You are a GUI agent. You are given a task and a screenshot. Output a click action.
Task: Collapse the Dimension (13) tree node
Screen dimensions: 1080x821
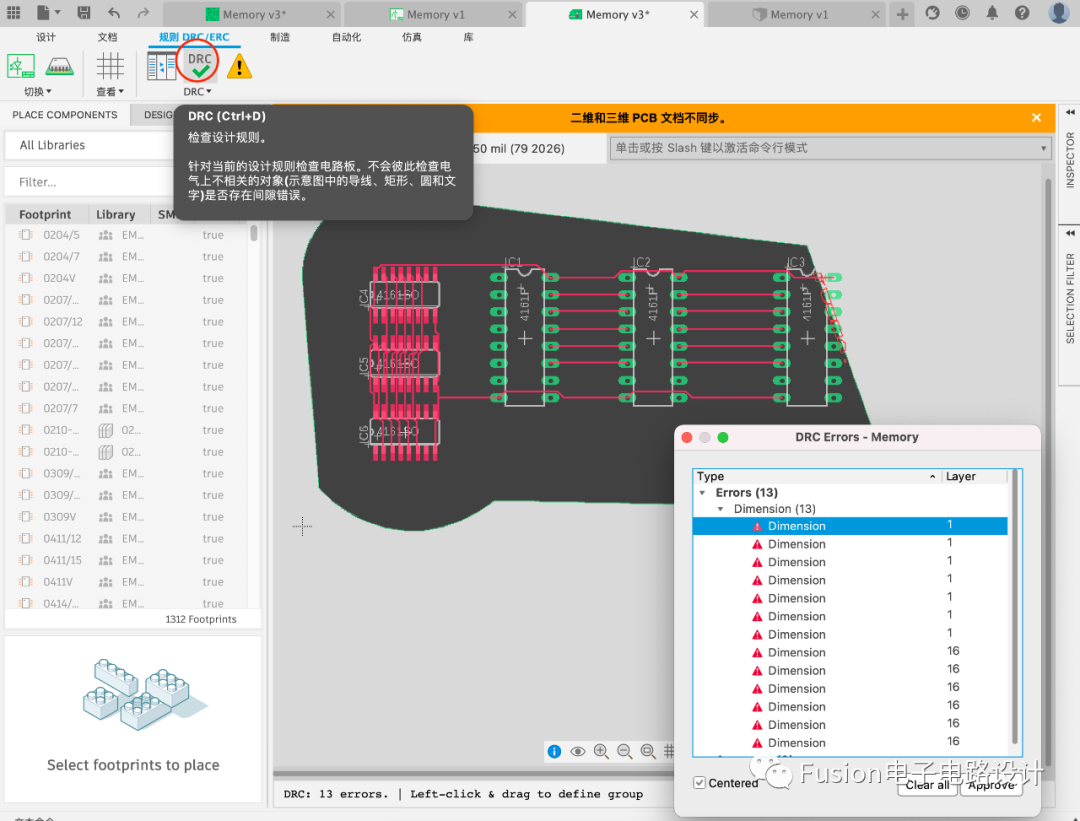720,509
